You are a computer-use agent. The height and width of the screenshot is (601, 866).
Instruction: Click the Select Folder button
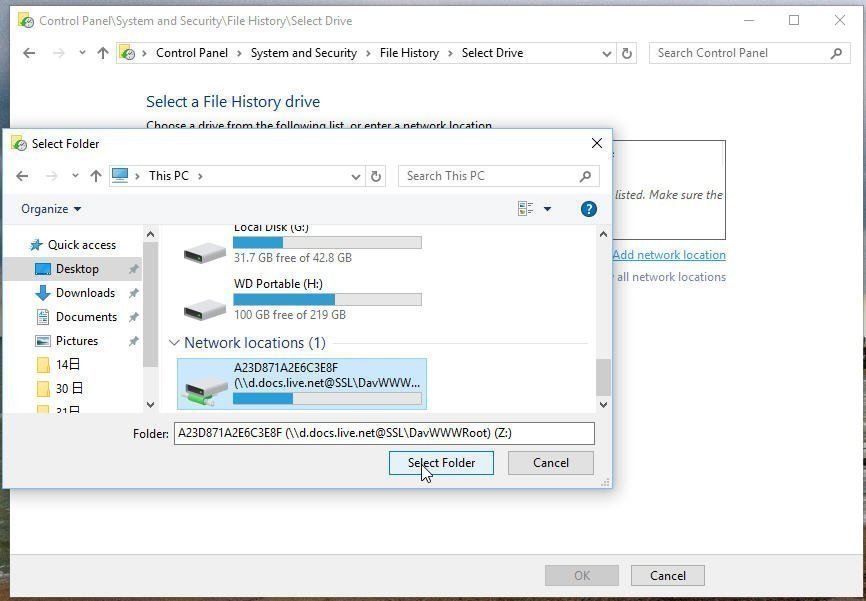tap(441, 463)
